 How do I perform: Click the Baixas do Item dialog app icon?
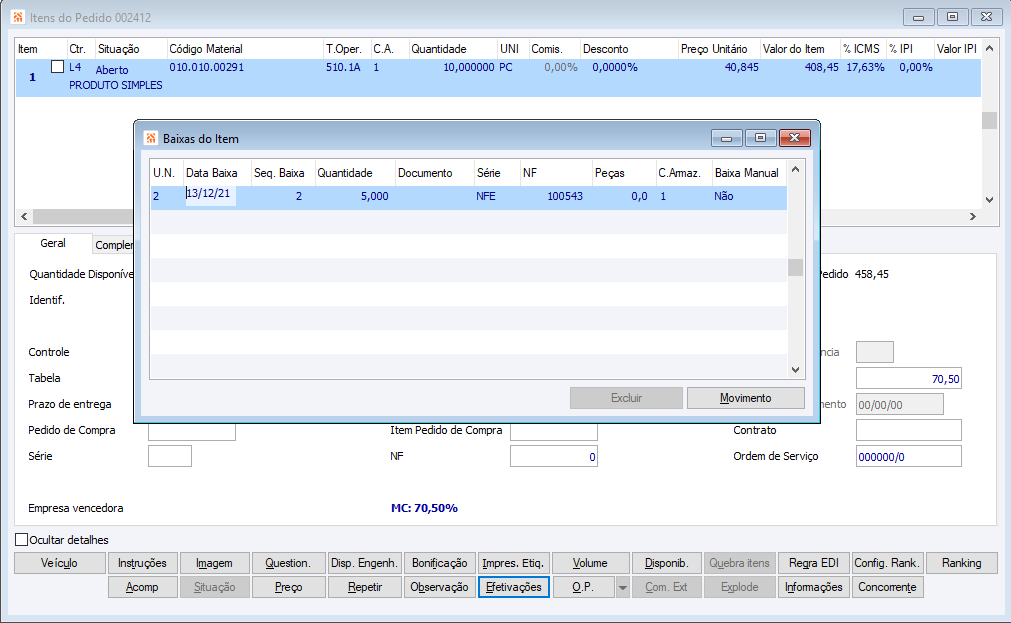[151, 138]
